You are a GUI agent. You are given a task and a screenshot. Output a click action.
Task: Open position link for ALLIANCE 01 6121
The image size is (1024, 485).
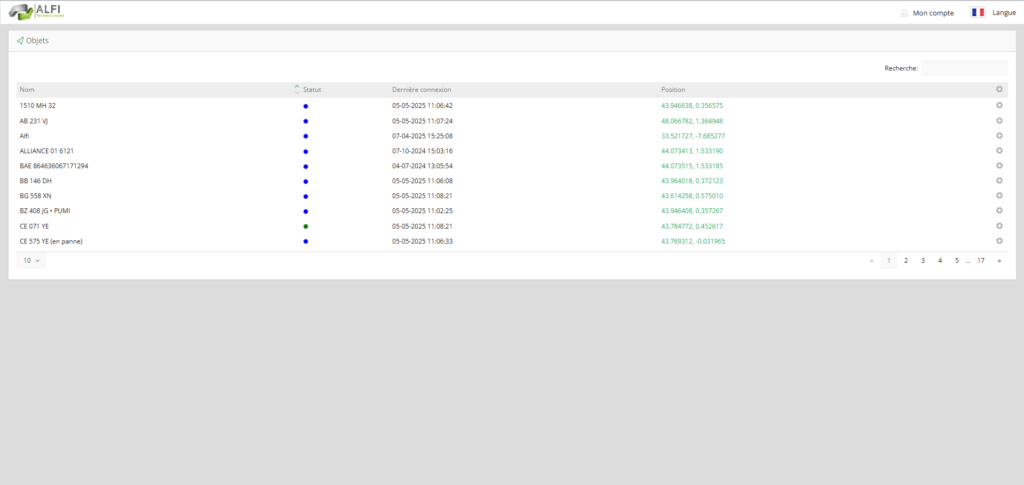click(x=691, y=151)
